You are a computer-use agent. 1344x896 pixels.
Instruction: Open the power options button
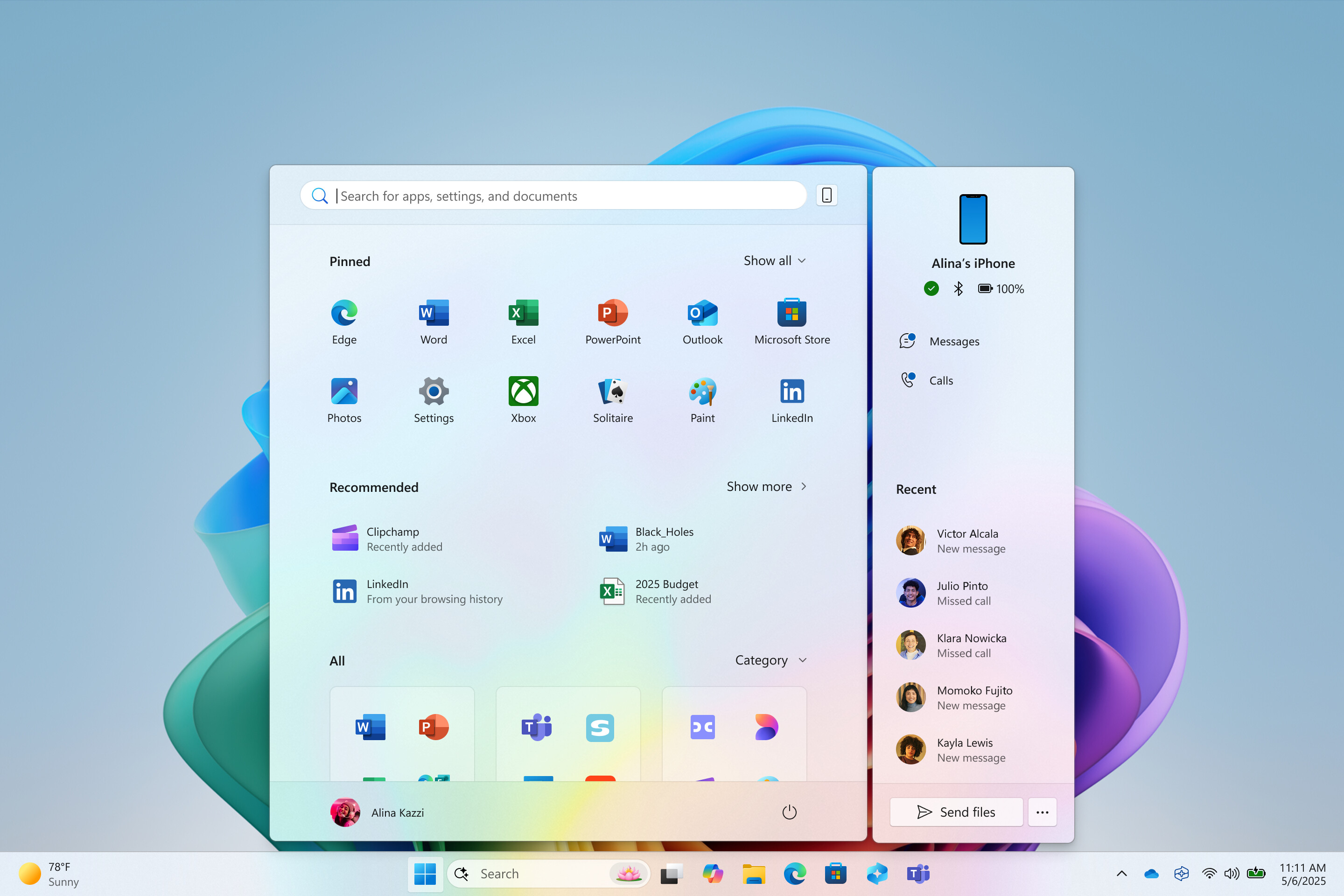pos(789,812)
